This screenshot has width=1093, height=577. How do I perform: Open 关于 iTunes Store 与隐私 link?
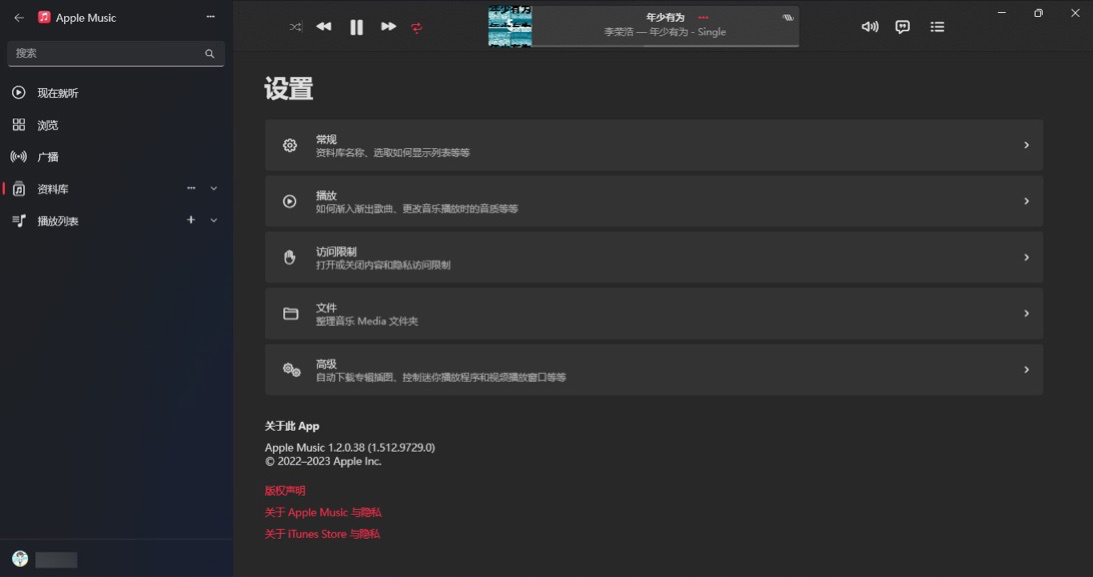[323, 534]
